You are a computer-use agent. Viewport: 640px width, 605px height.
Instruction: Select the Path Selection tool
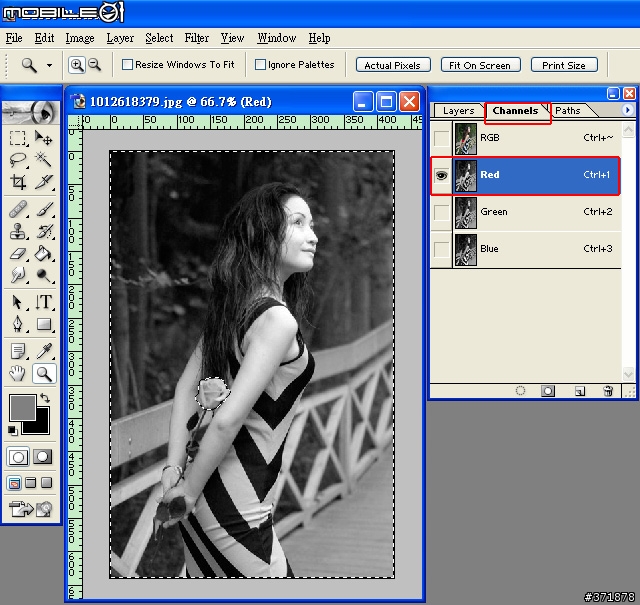(x=18, y=302)
